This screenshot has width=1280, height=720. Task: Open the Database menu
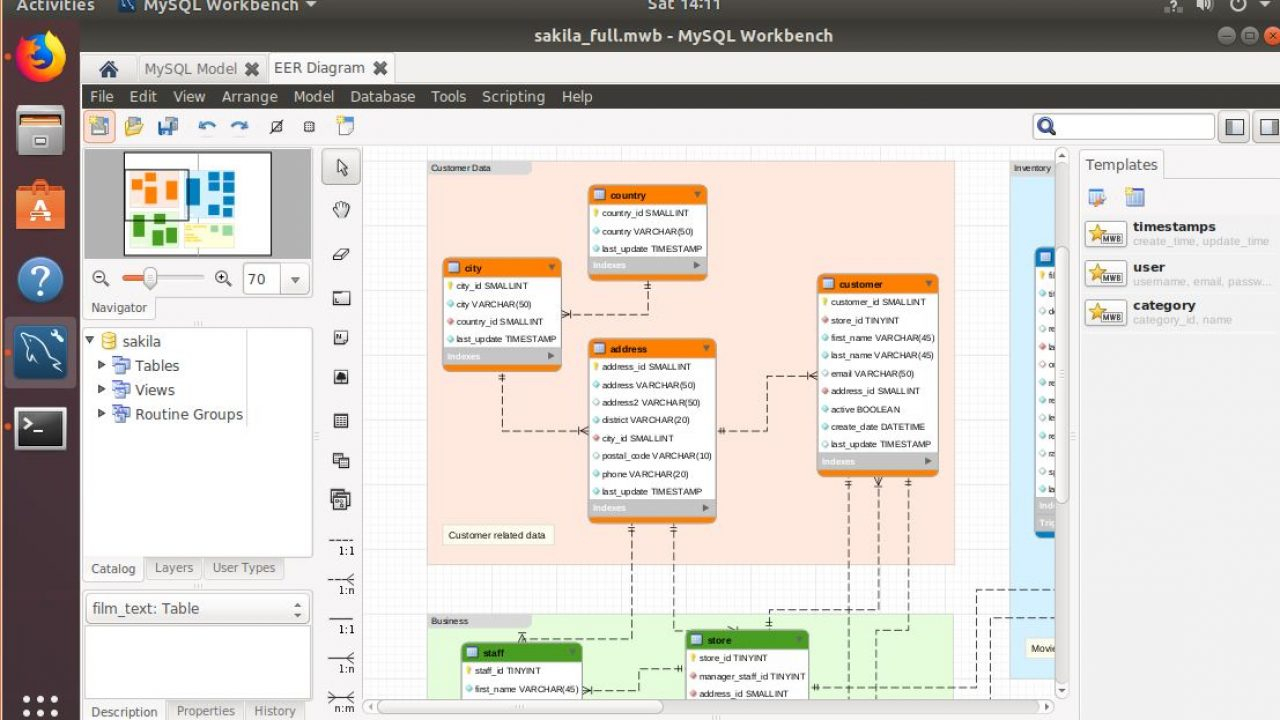pos(382,97)
